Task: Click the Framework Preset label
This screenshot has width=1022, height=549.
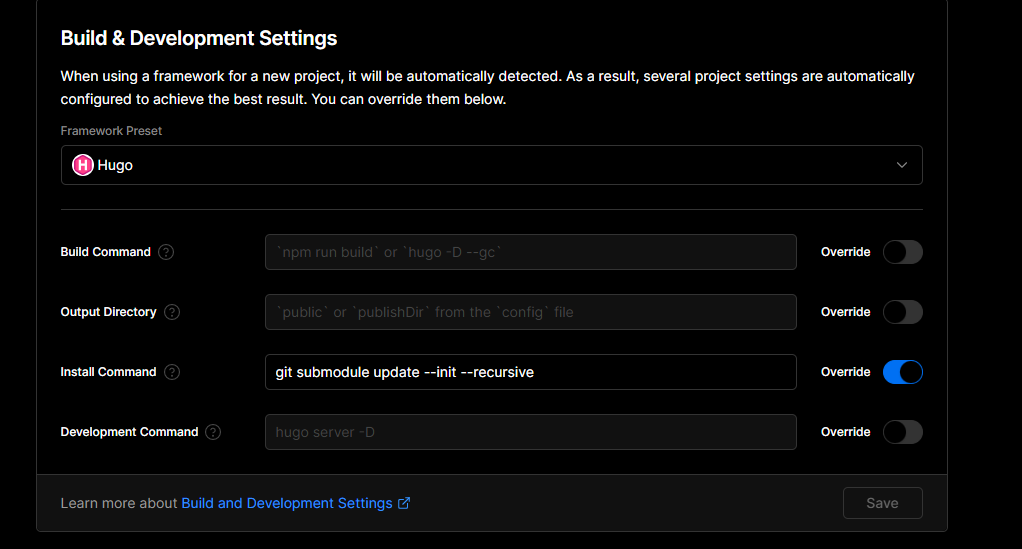Action: click(x=111, y=131)
